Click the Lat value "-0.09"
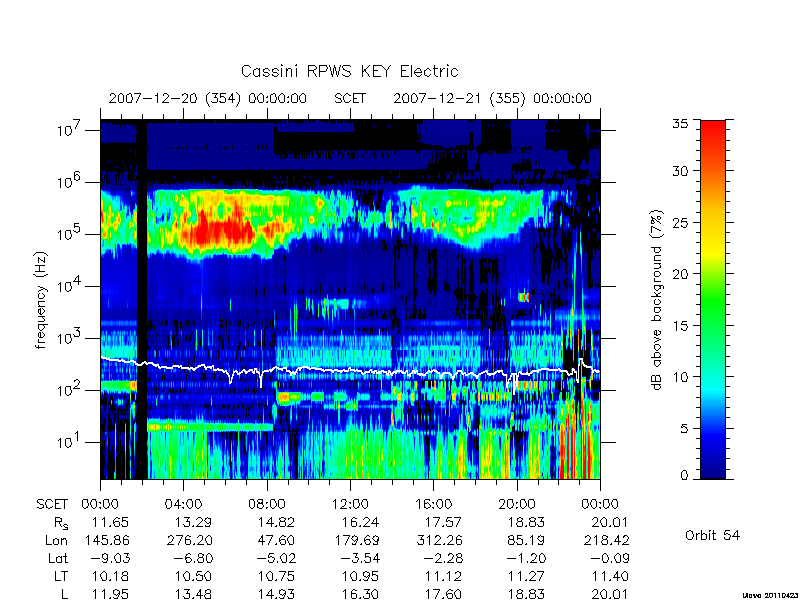The image size is (800, 600). [x=609, y=558]
